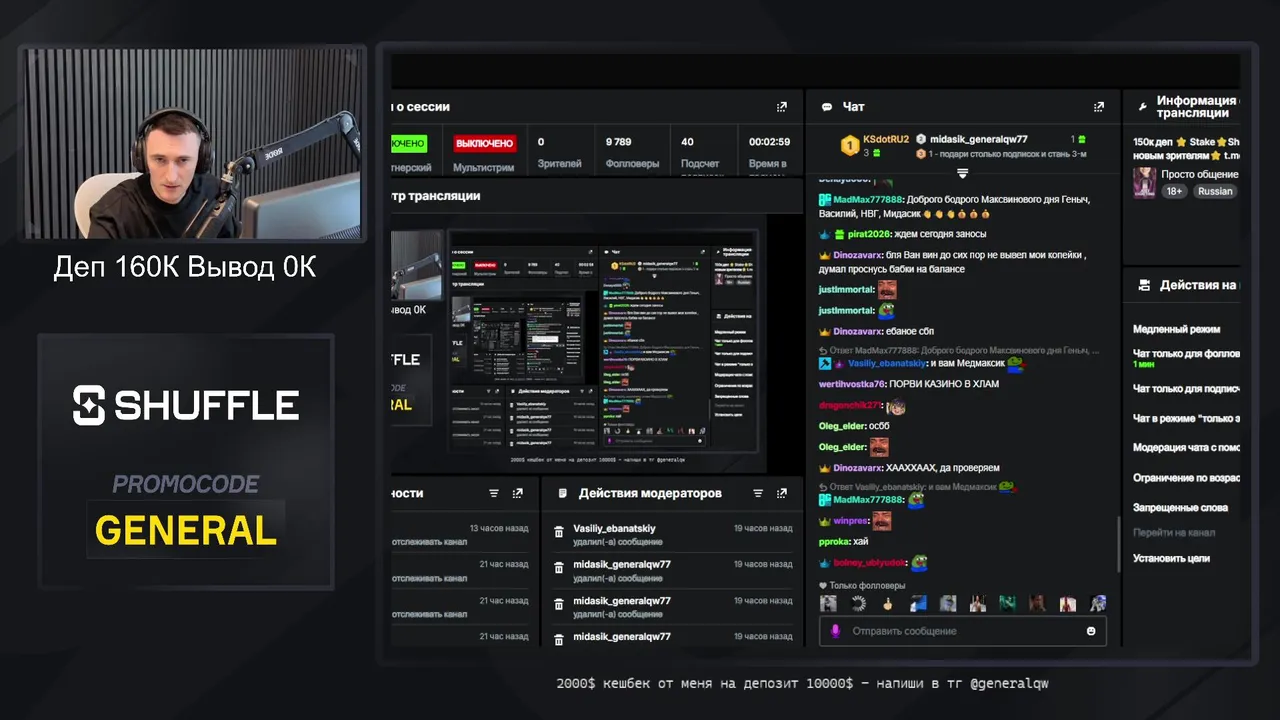
Task: Collapse the gift leaderboard chevron
Action: click(962, 173)
